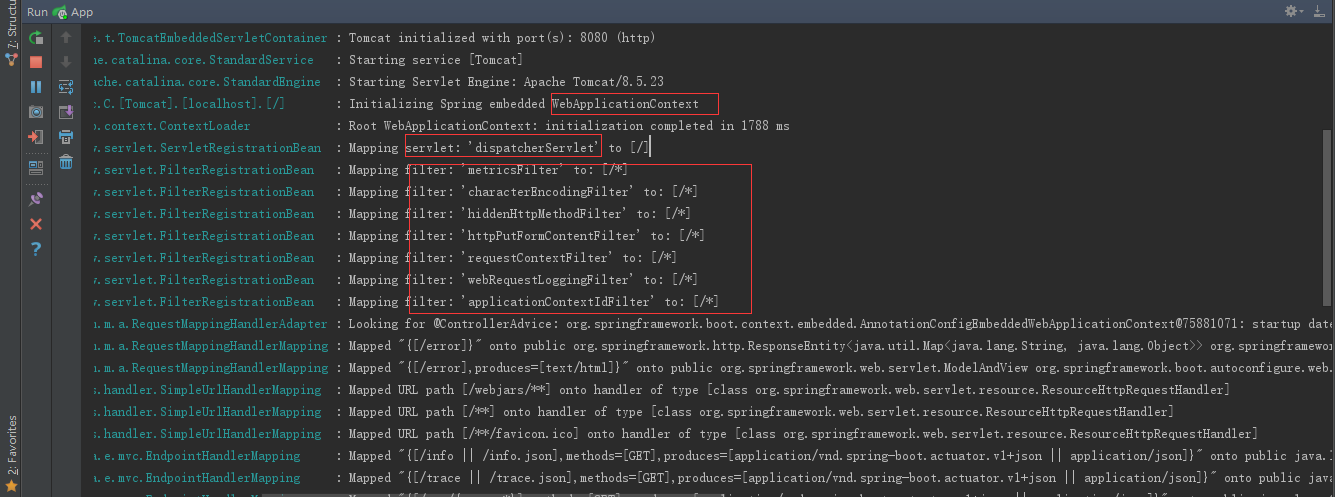Open help via the question mark icon
Viewport: 1335px width, 497px height.
pos(36,249)
